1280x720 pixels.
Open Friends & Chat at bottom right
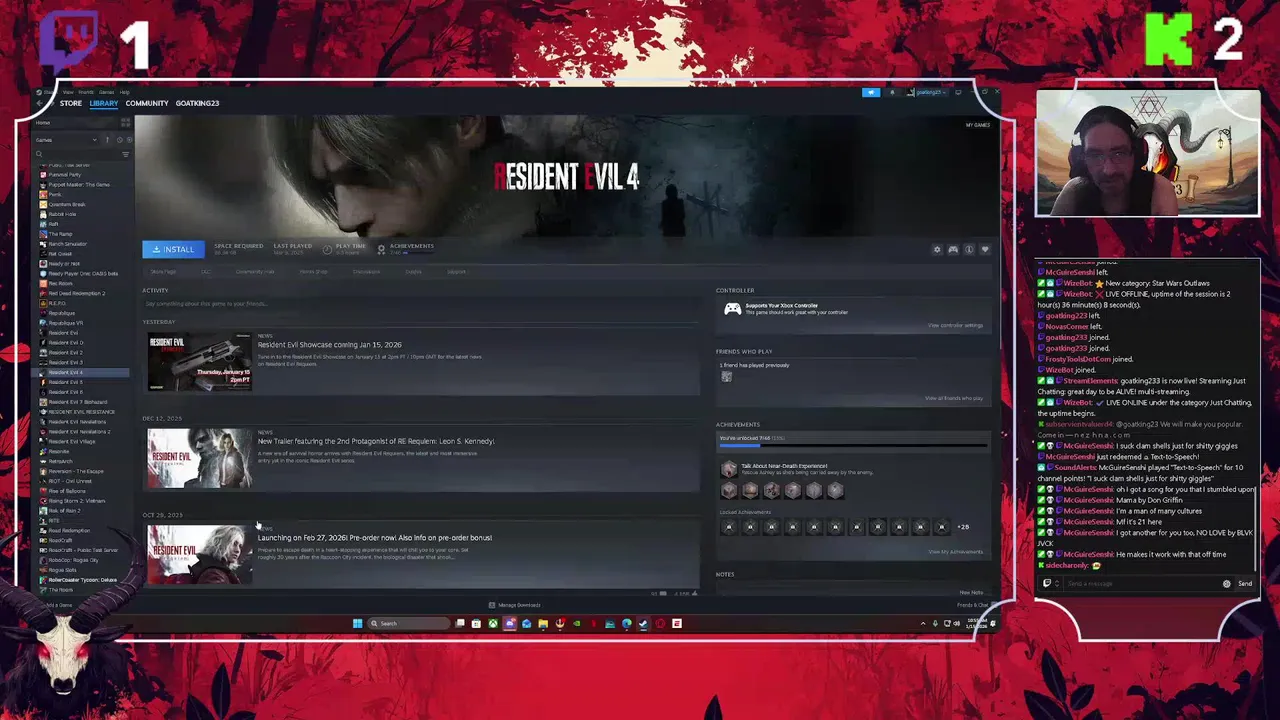(x=972, y=605)
